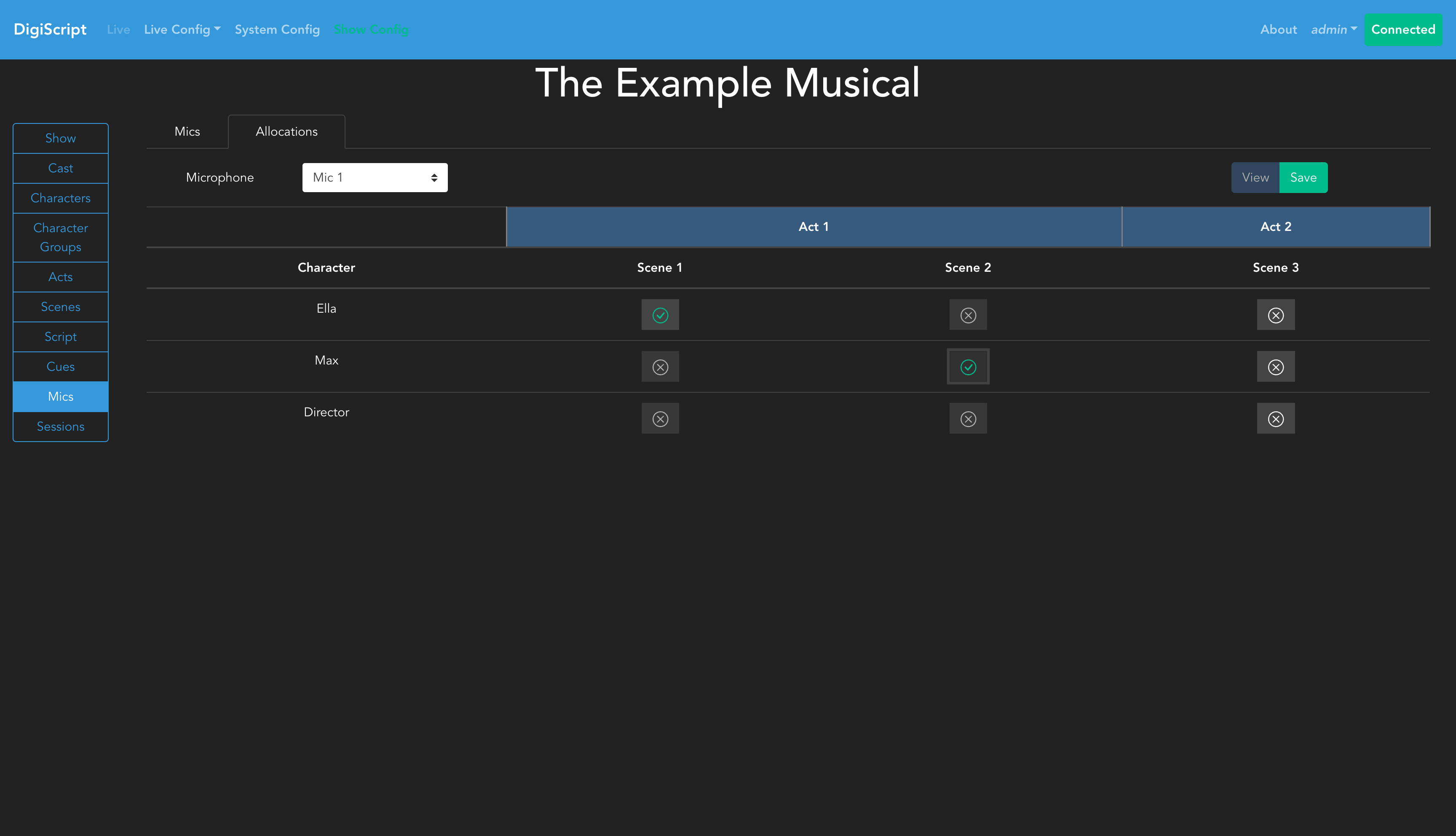Click Director's Scene 1 cross icon
Viewport: 1456px width, 836px height.
[x=660, y=418]
